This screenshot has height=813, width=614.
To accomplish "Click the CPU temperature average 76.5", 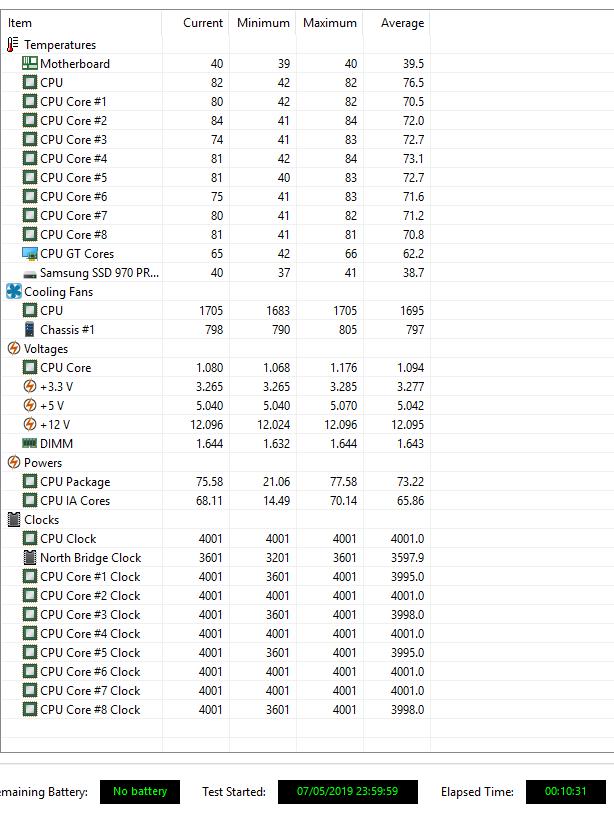I will pos(413,82).
